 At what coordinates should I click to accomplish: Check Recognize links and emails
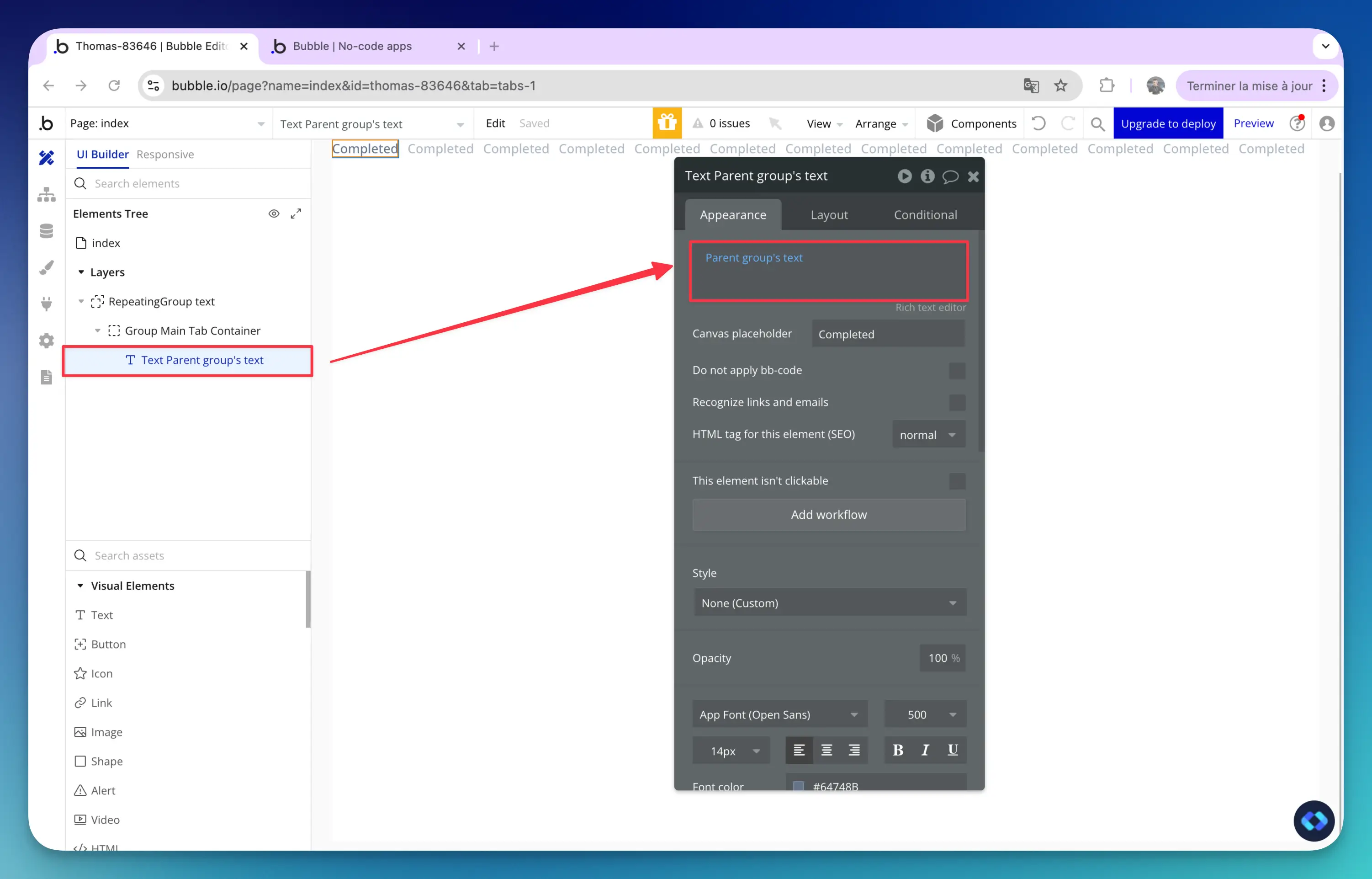coord(957,402)
